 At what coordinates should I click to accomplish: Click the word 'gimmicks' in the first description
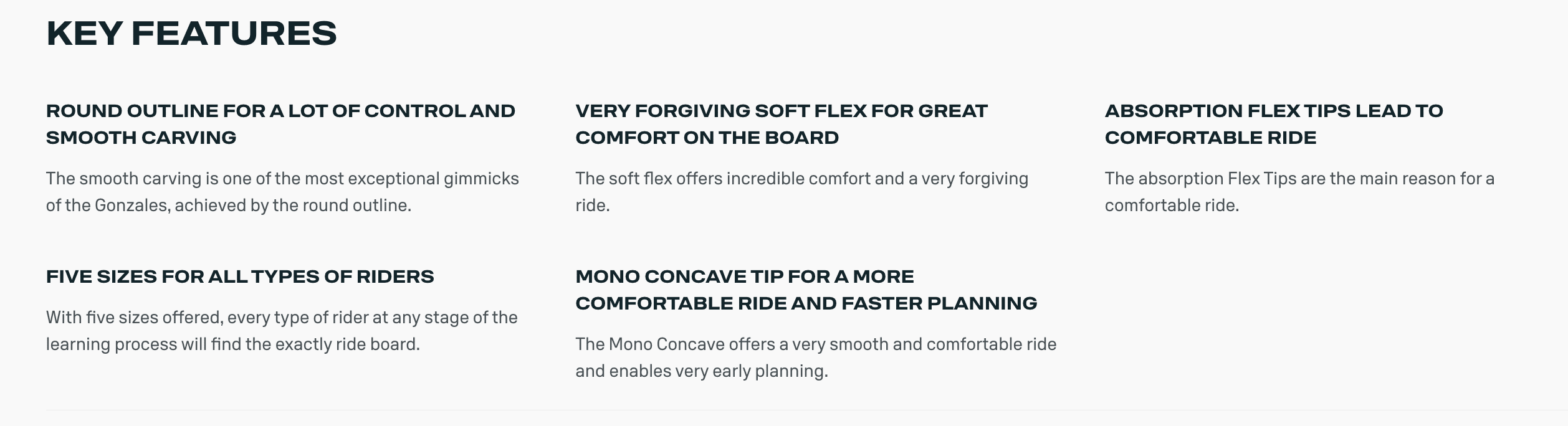coord(481,179)
